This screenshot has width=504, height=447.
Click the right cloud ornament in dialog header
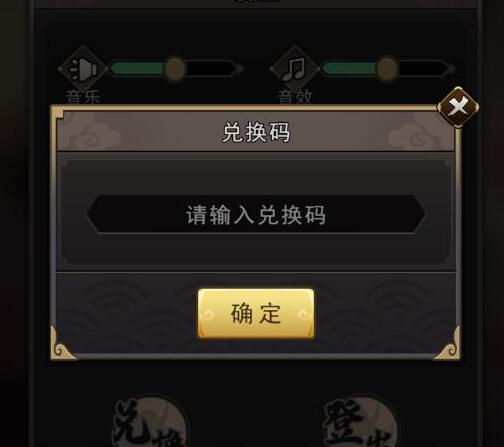pyautogui.click(x=418, y=132)
